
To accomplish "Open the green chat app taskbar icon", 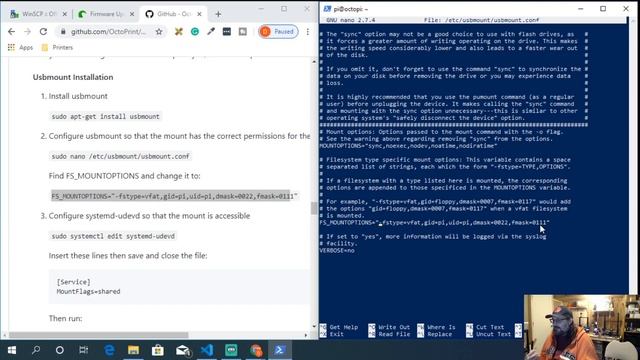I will tap(231, 350).
